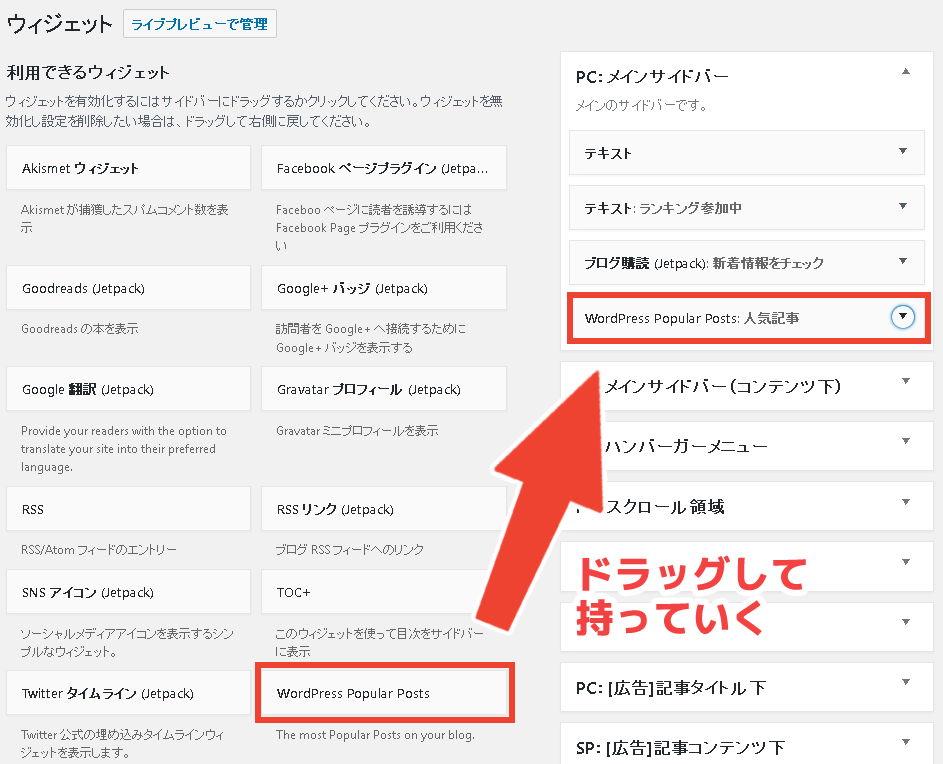Screen dimensions: 943x764
Task: Click the ライブプレビューで管理 button
Action: (x=200, y=24)
